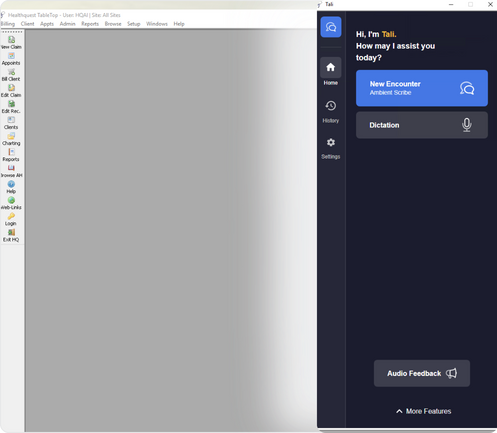Click the Help globe icon in left toolbar

[x=11, y=184]
